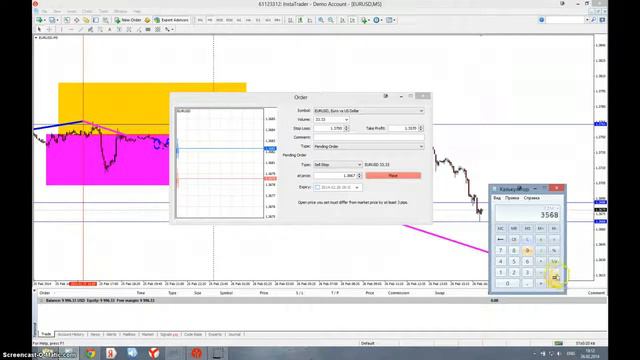Open the Вид menu in Calculator
This screenshot has width=640, height=360.
coord(497,198)
